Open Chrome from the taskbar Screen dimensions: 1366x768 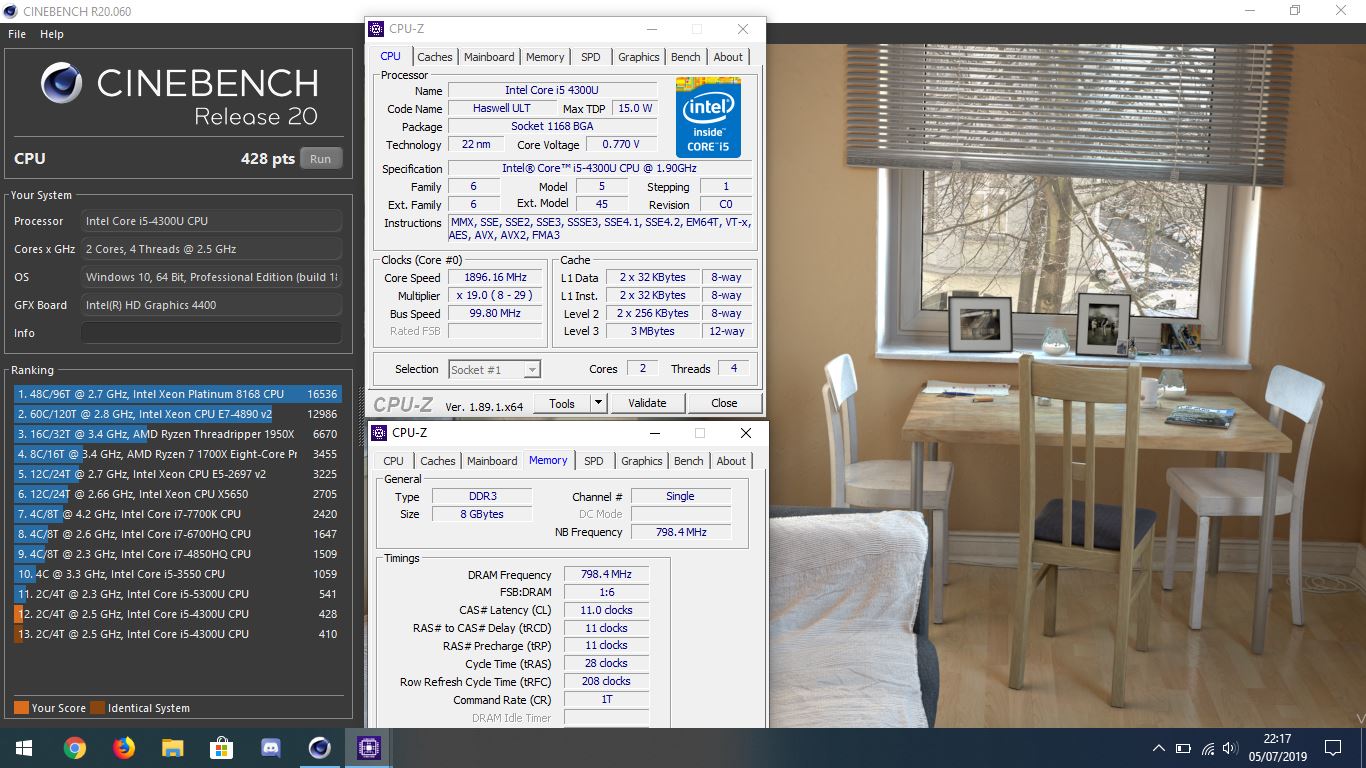coord(74,747)
